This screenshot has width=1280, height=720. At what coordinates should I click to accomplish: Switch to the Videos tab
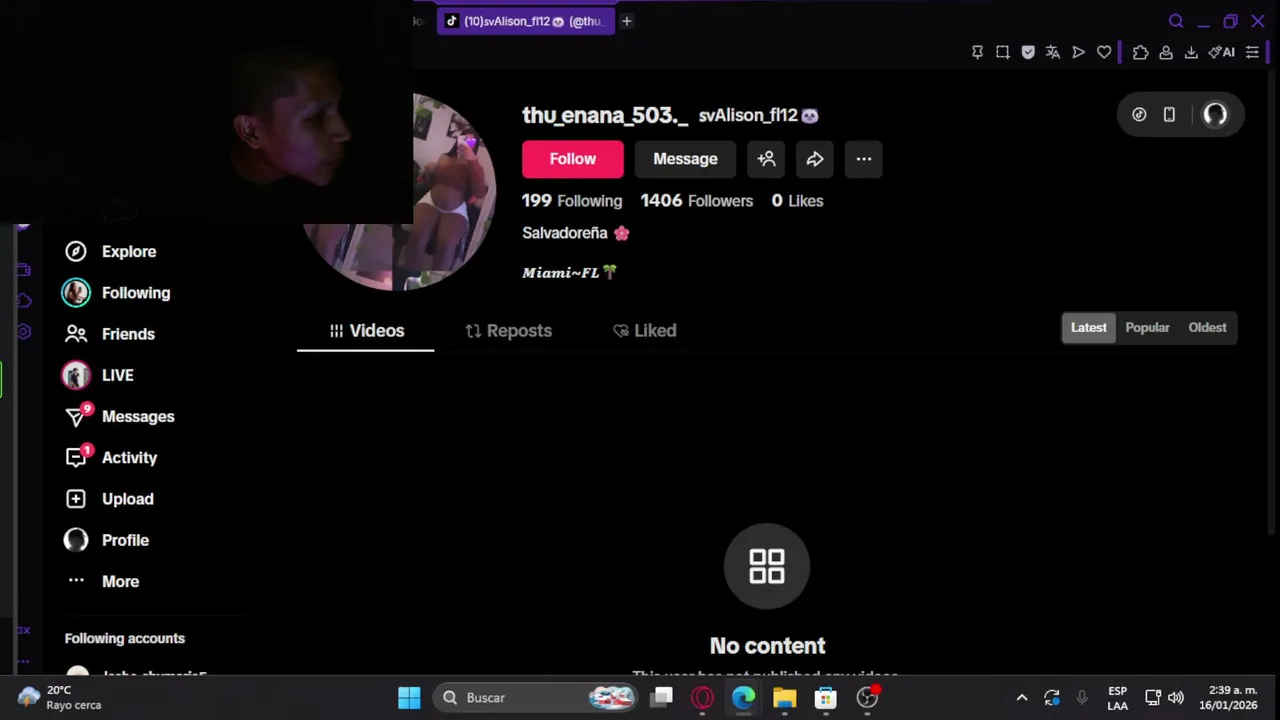tap(366, 331)
